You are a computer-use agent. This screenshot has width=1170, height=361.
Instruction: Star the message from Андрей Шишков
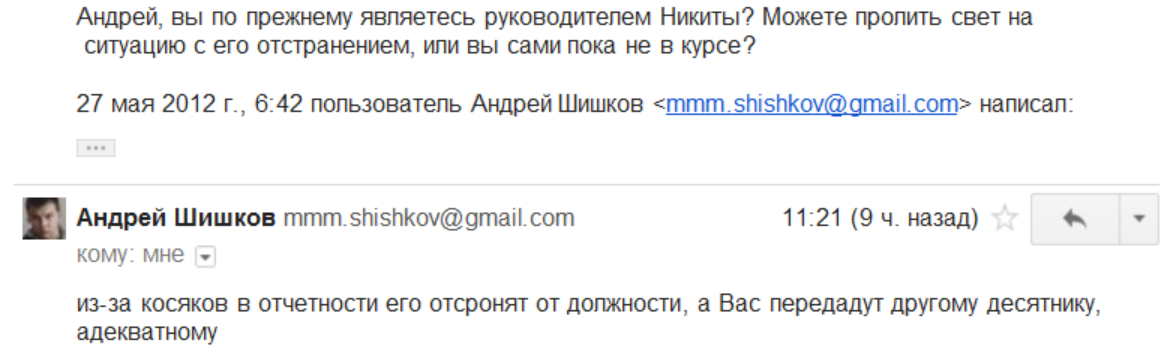(1004, 219)
